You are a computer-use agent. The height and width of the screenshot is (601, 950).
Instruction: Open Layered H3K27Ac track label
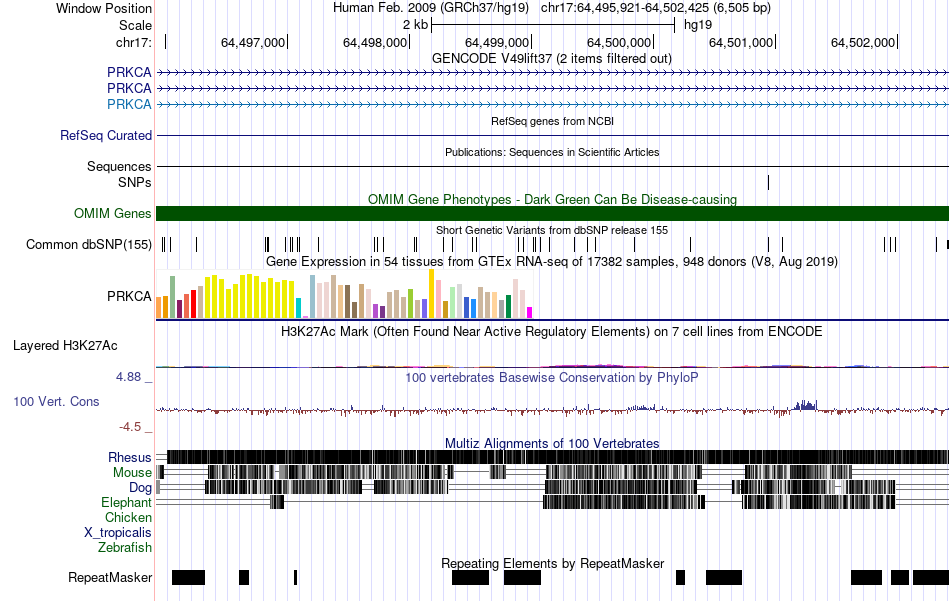pyautogui.click(x=65, y=345)
